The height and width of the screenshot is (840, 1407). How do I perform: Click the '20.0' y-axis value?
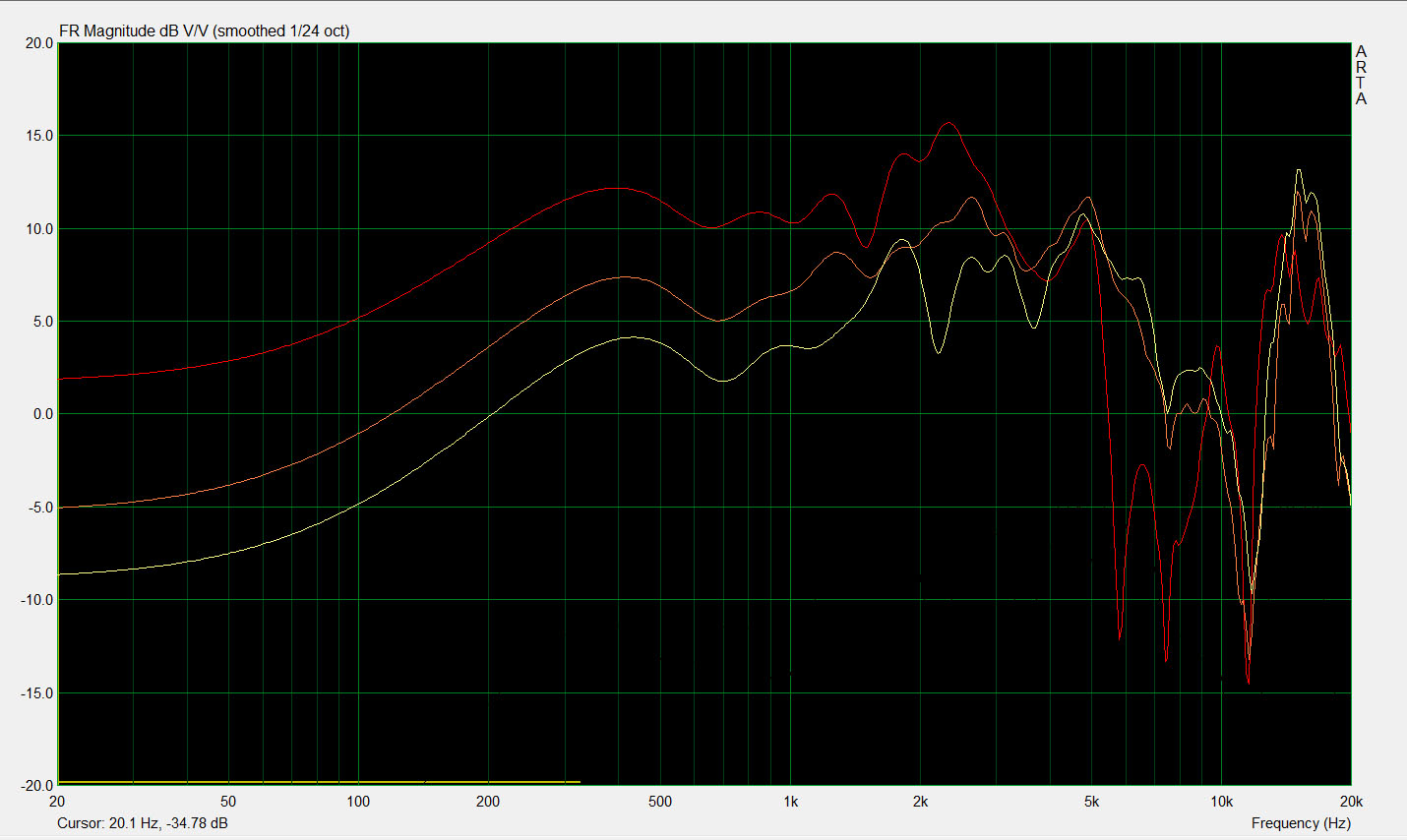coord(39,43)
